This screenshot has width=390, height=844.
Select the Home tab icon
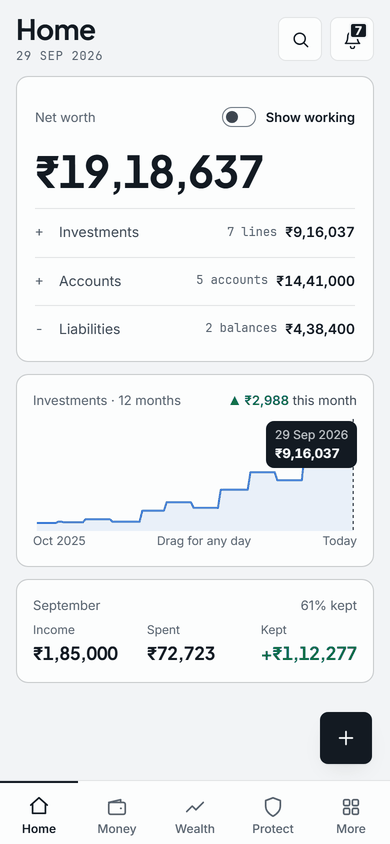(39, 806)
